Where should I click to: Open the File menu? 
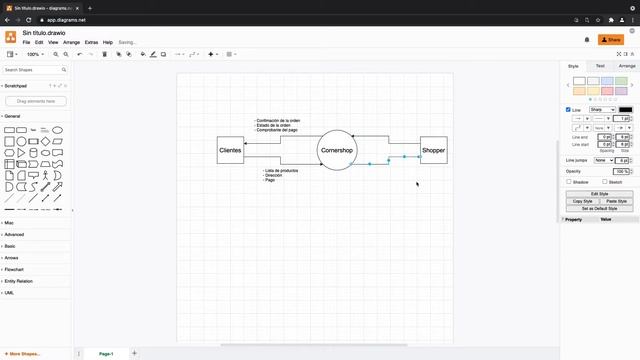coord(26,42)
